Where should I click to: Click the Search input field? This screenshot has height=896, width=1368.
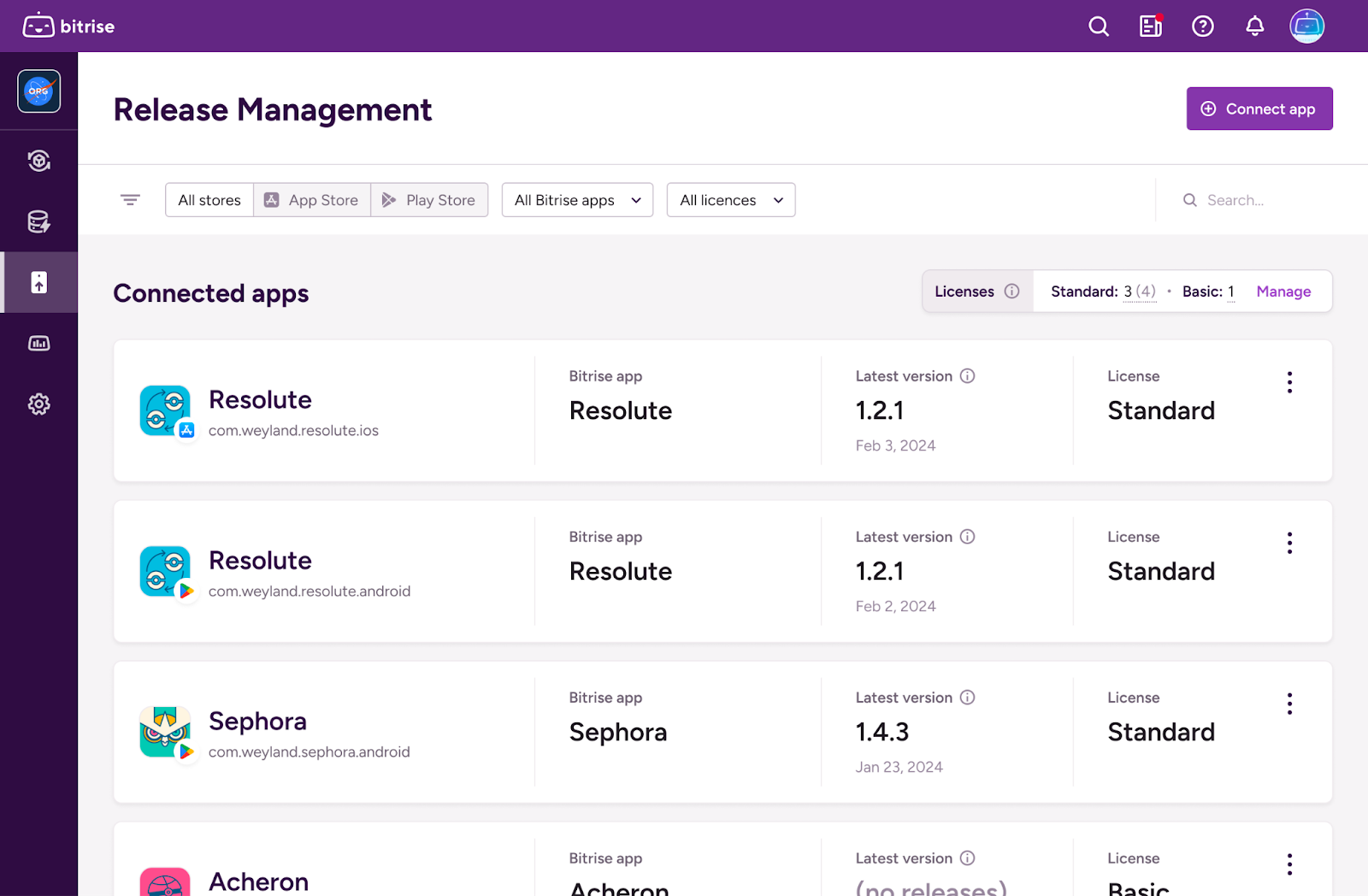(1257, 200)
